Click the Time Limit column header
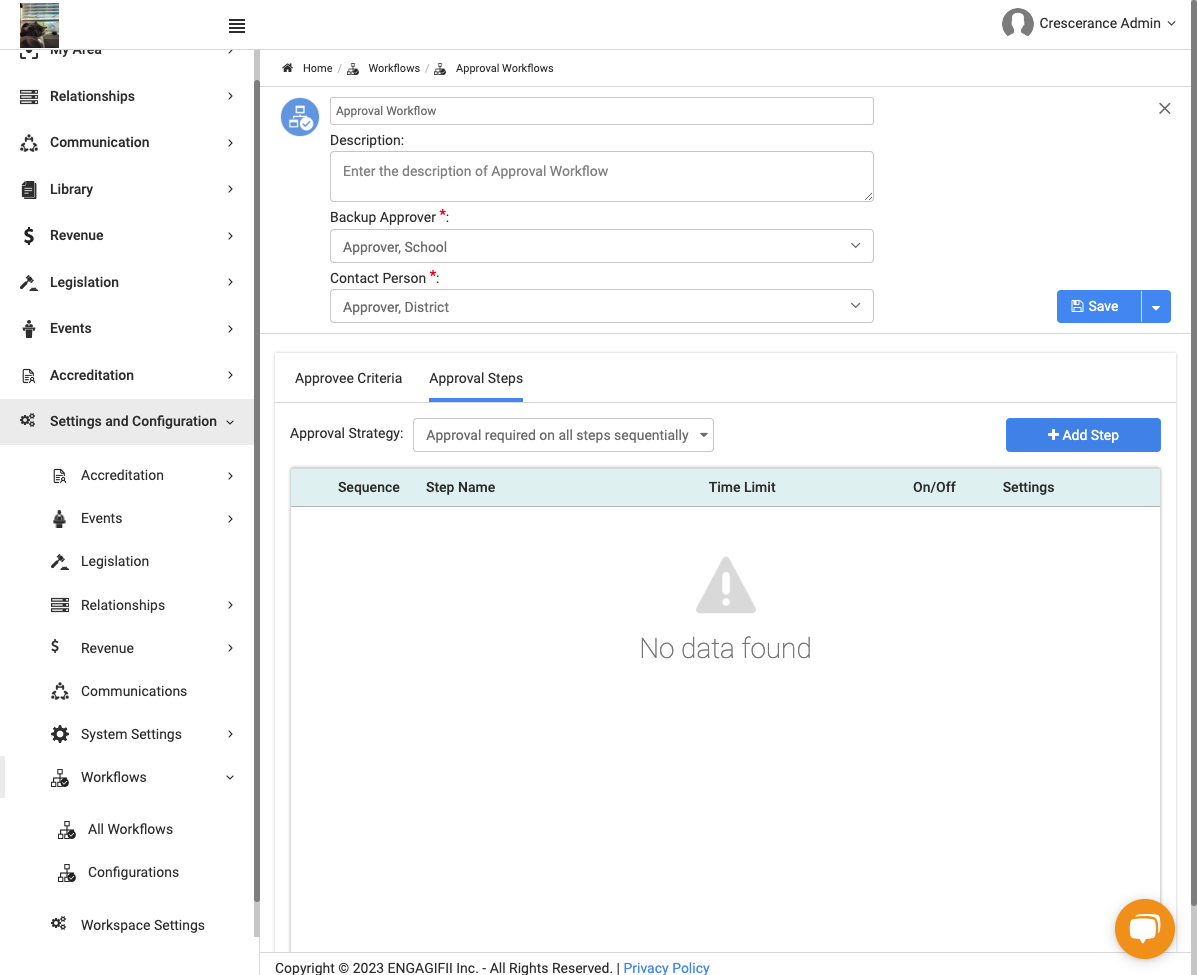 741,488
